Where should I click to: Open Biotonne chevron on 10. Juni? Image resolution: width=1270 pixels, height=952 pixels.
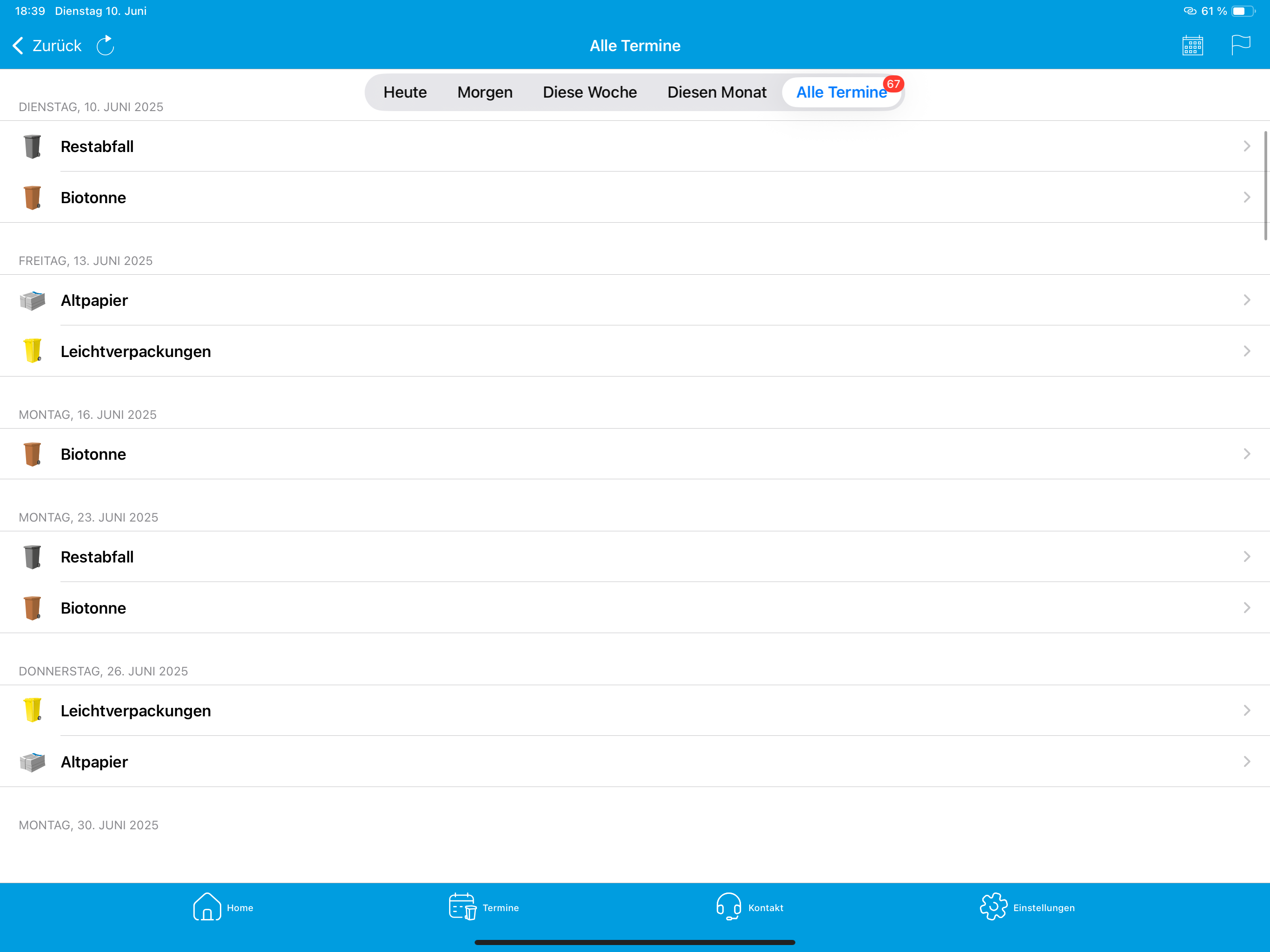click(x=1247, y=198)
